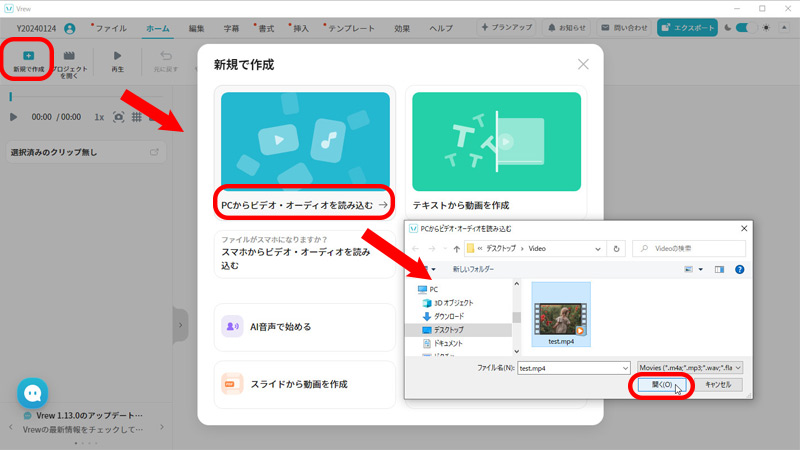
Task: Select テキストから動画を作成 card
Action: click(496, 153)
